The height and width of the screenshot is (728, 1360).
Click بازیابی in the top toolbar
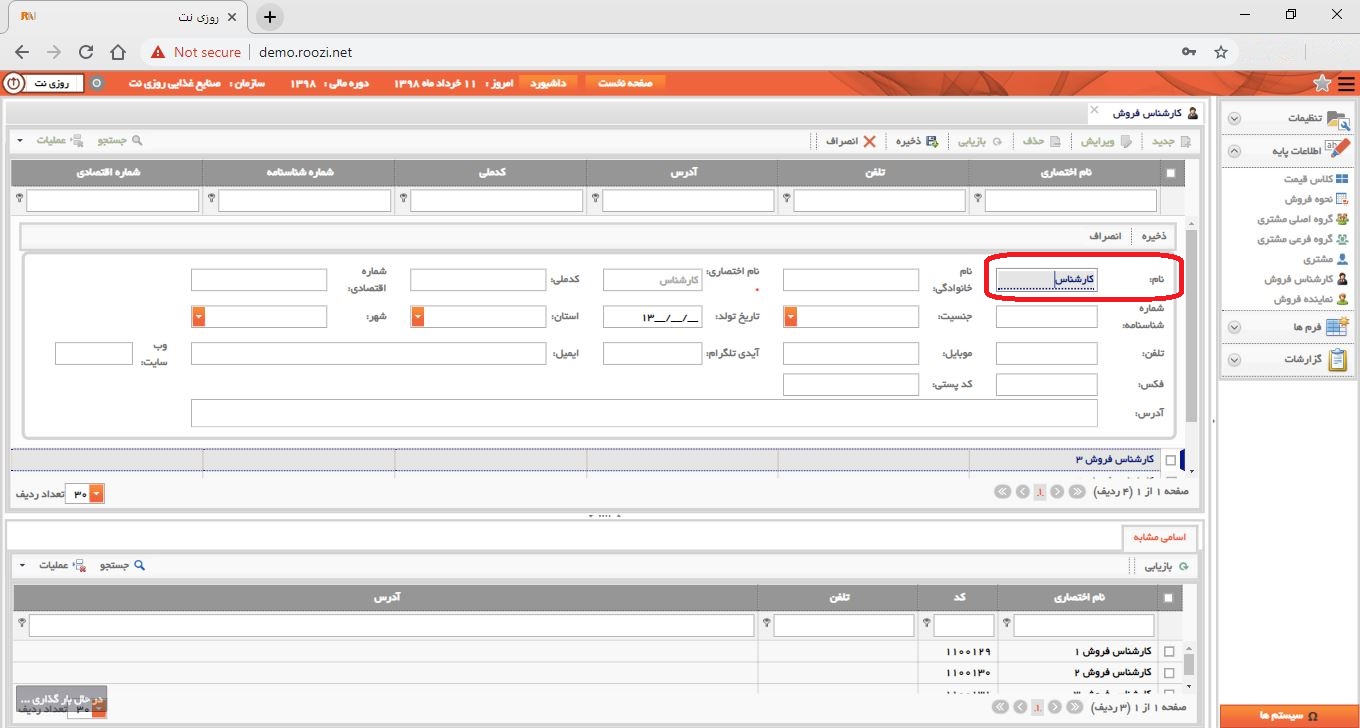pyautogui.click(x=980, y=142)
